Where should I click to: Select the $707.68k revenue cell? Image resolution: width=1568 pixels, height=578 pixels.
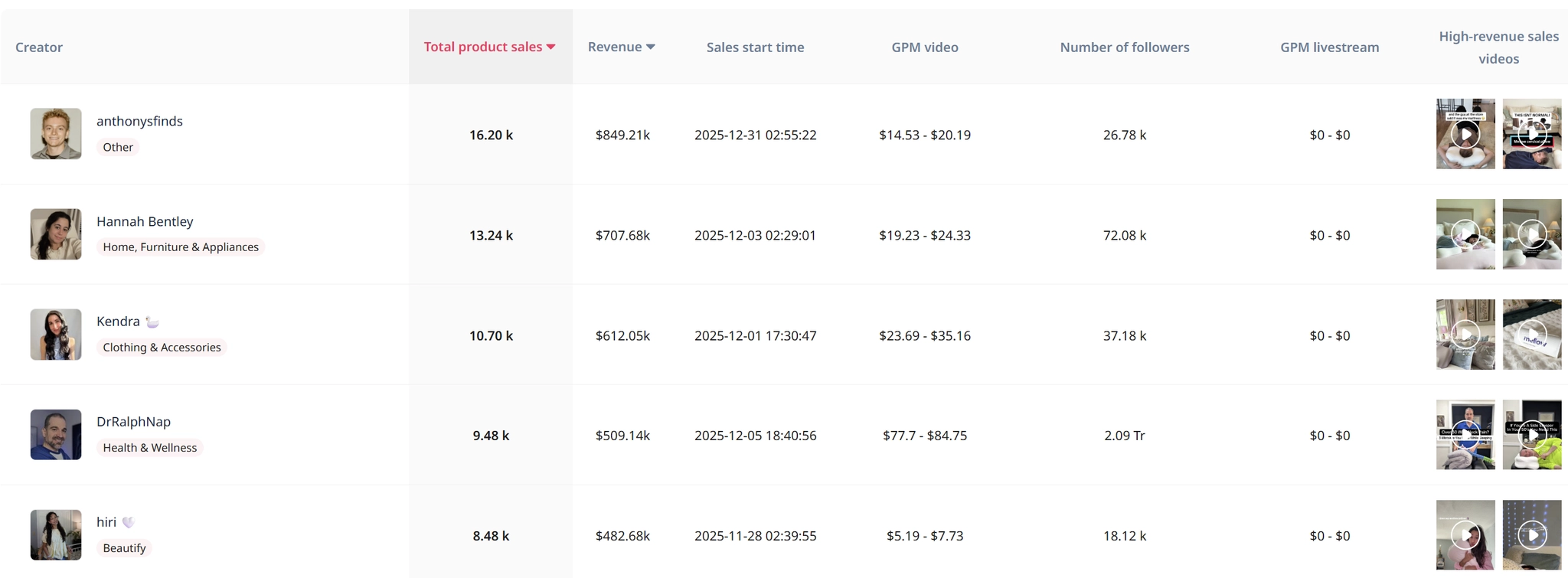pyautogui.click(x=622, y=235)
